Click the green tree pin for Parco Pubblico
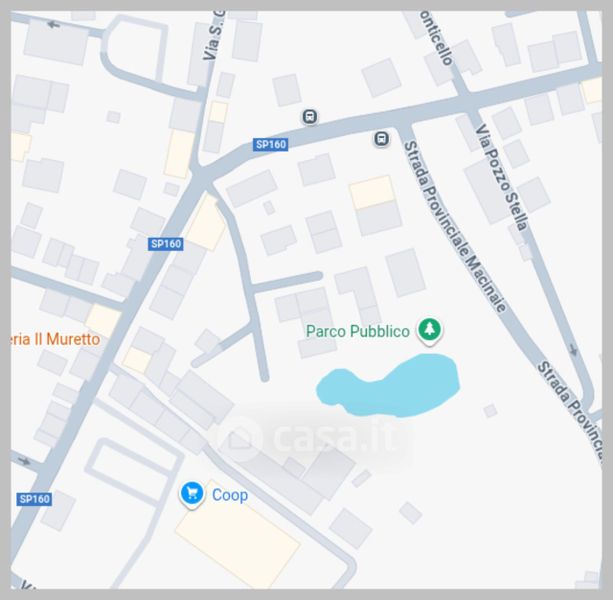Screen dimensions: 613x600 click(x=430, y=331)
